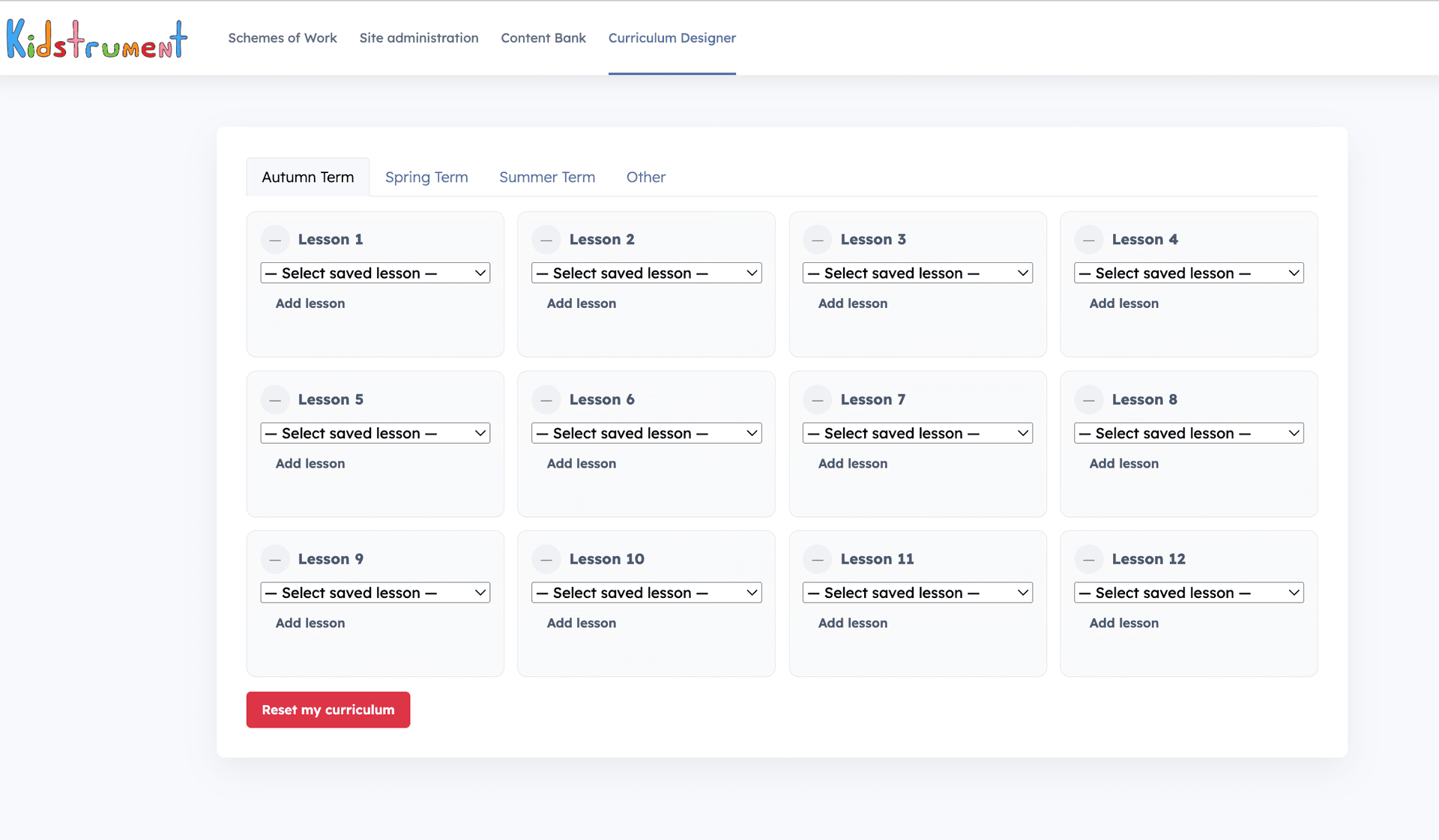Click Add lesson under Lesson 1

310,303
